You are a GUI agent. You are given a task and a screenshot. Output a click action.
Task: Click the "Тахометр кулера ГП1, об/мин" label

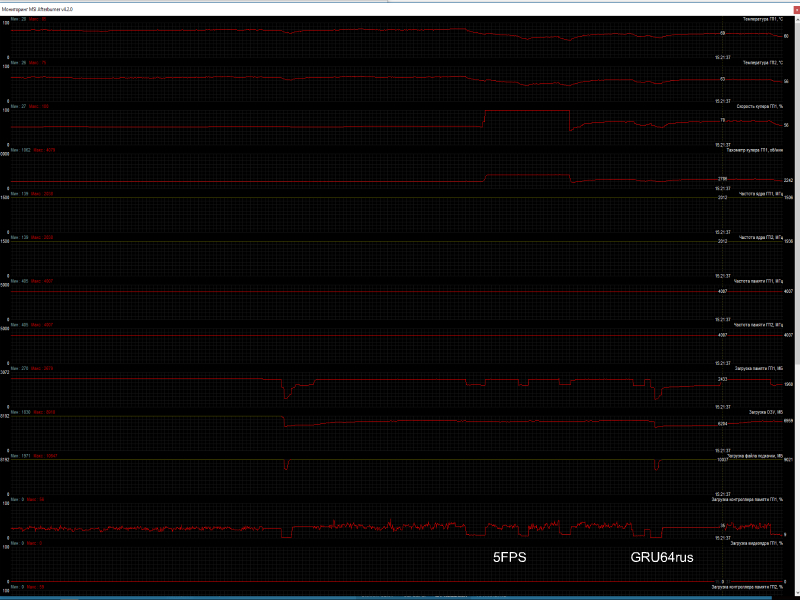click(x=755, y=150)
